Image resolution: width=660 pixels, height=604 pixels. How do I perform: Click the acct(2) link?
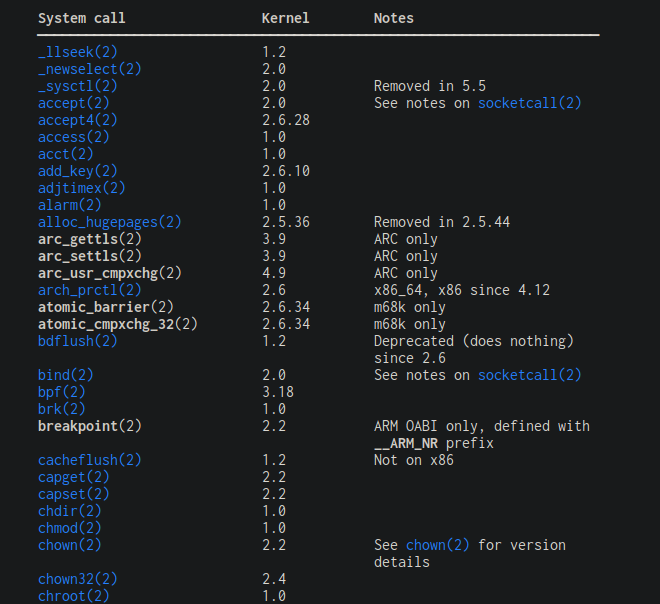pyautogui.click(x=66, y=154)
